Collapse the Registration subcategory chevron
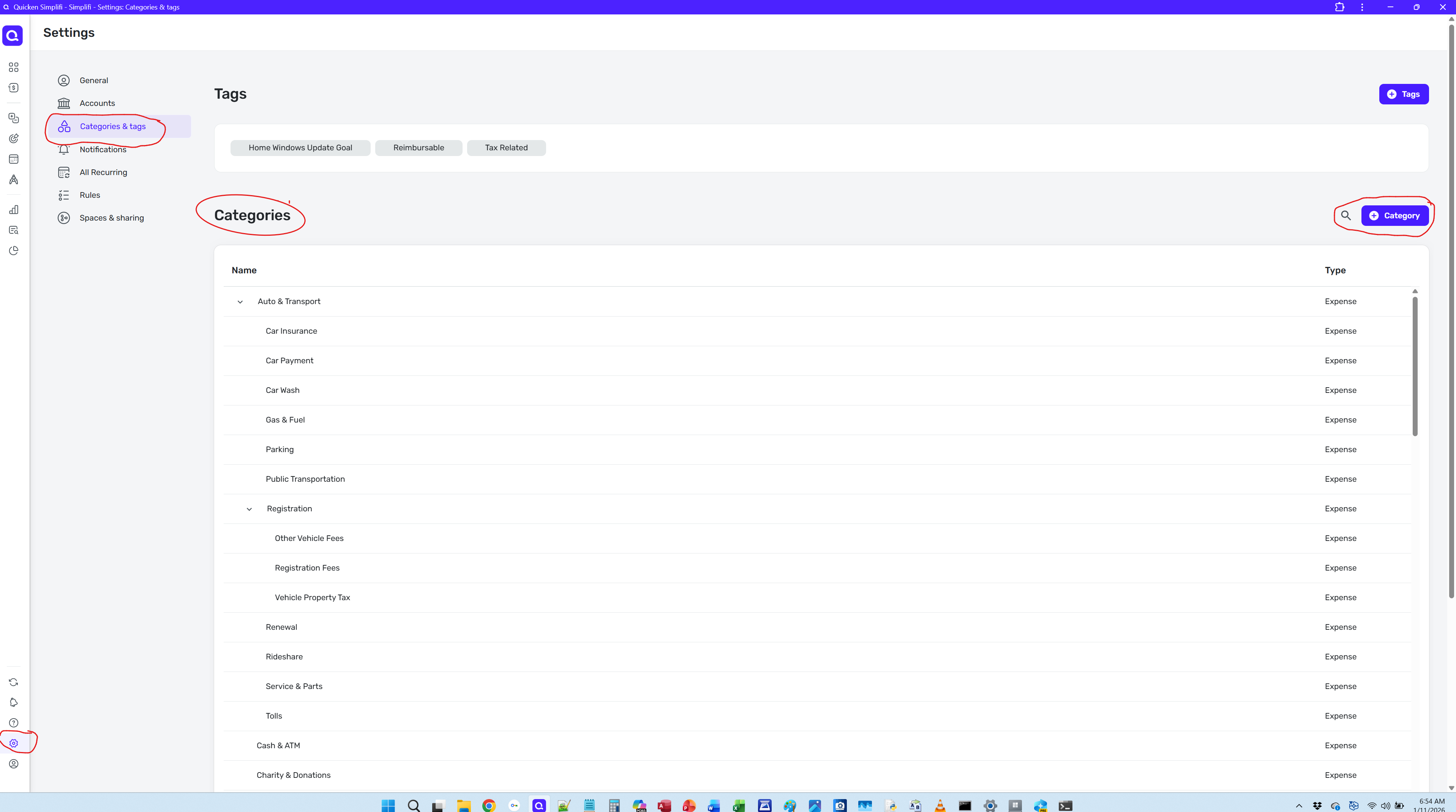The width and height of the screenshot is (1456, 812). pos(249,509)
